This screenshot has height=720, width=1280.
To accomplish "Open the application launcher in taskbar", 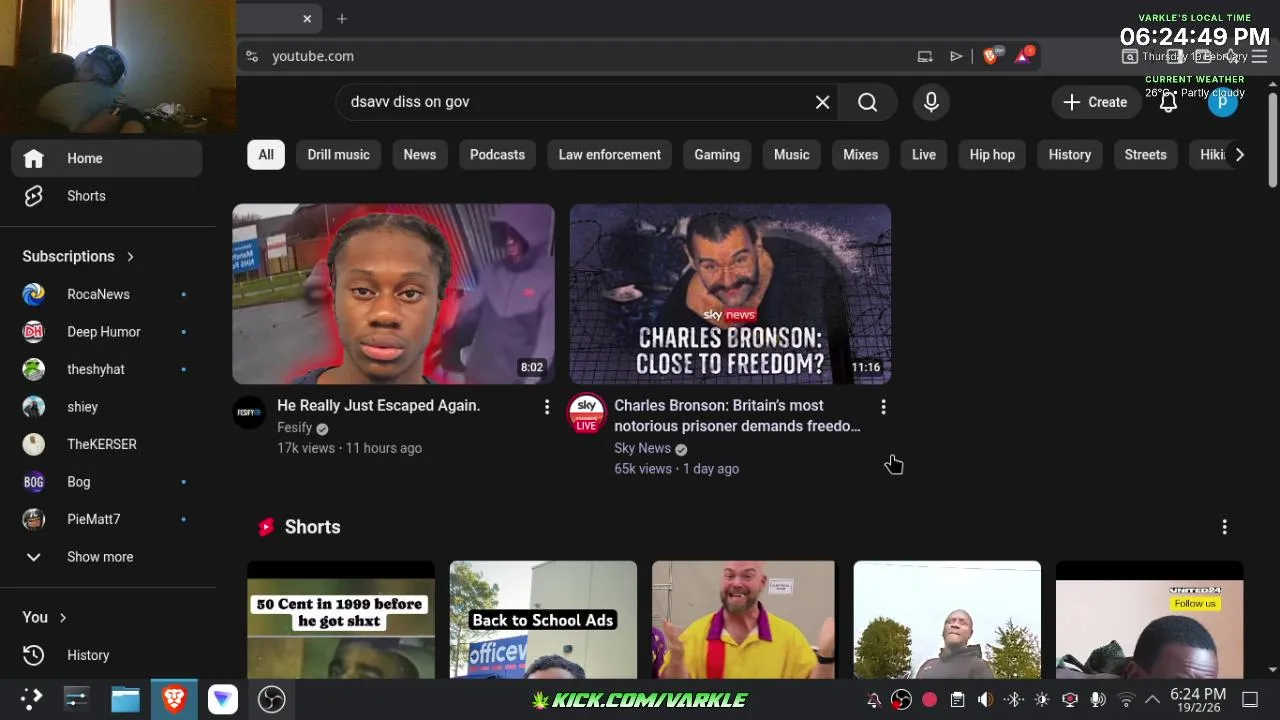I will tap(31, 699).
